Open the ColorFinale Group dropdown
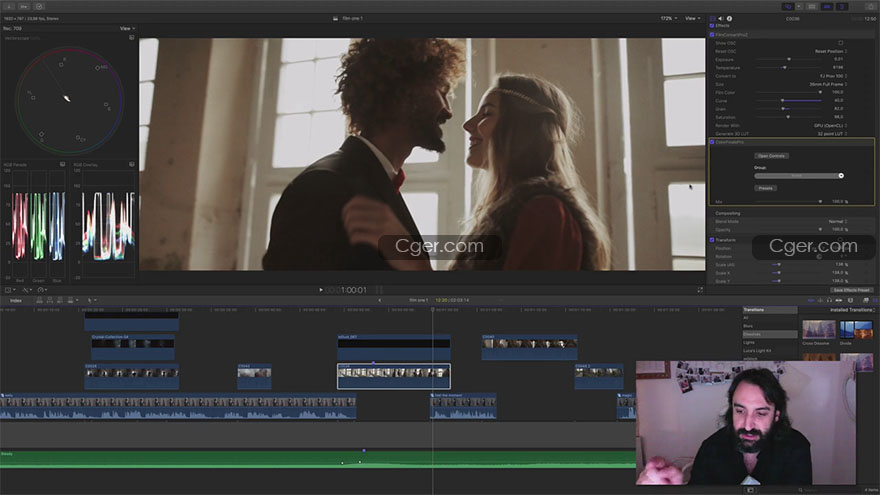This screenshot has width=880, height=495. click(x=799, y=176)
